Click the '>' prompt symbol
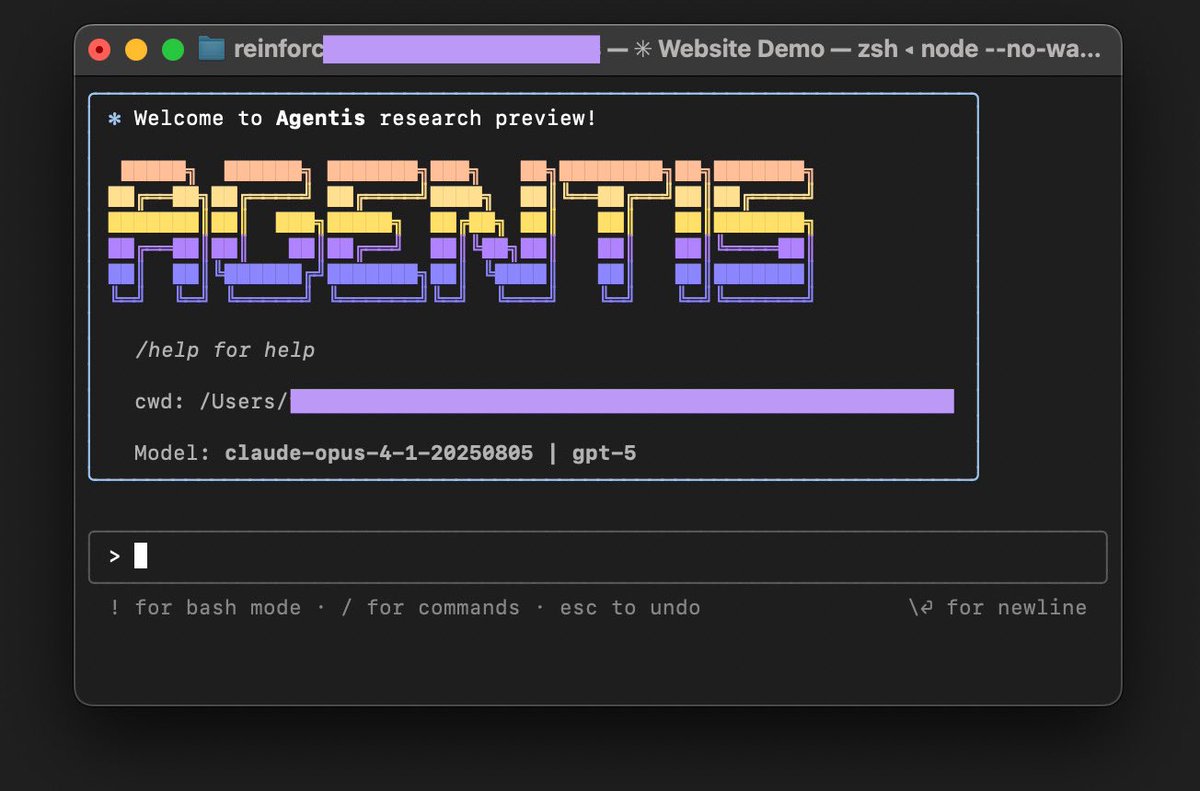1200x791 pixels. [115, 556]
